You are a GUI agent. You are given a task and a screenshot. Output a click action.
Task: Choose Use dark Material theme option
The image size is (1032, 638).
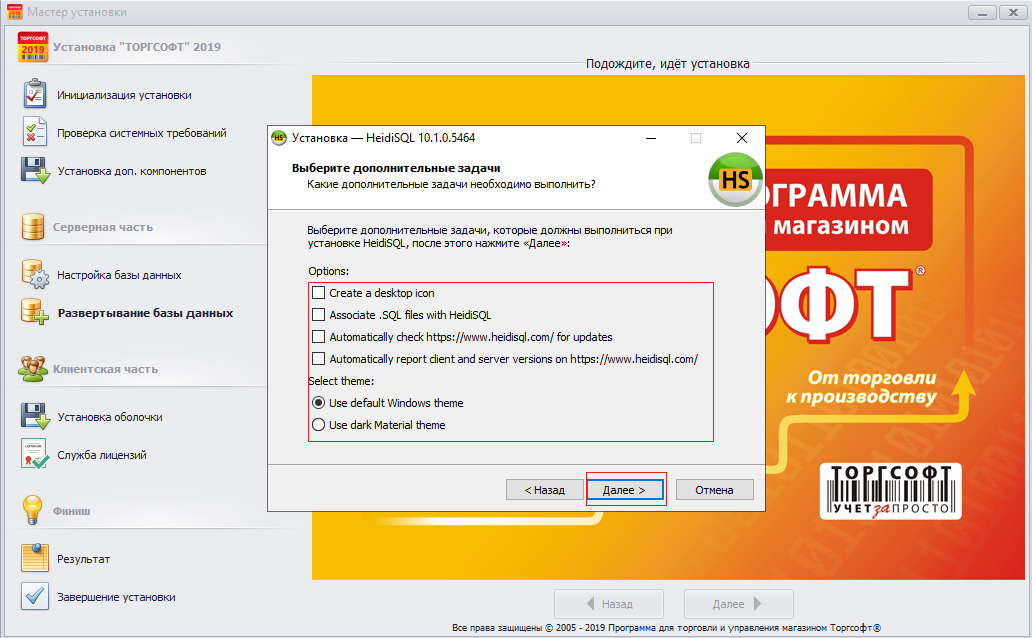click(319, 425)
